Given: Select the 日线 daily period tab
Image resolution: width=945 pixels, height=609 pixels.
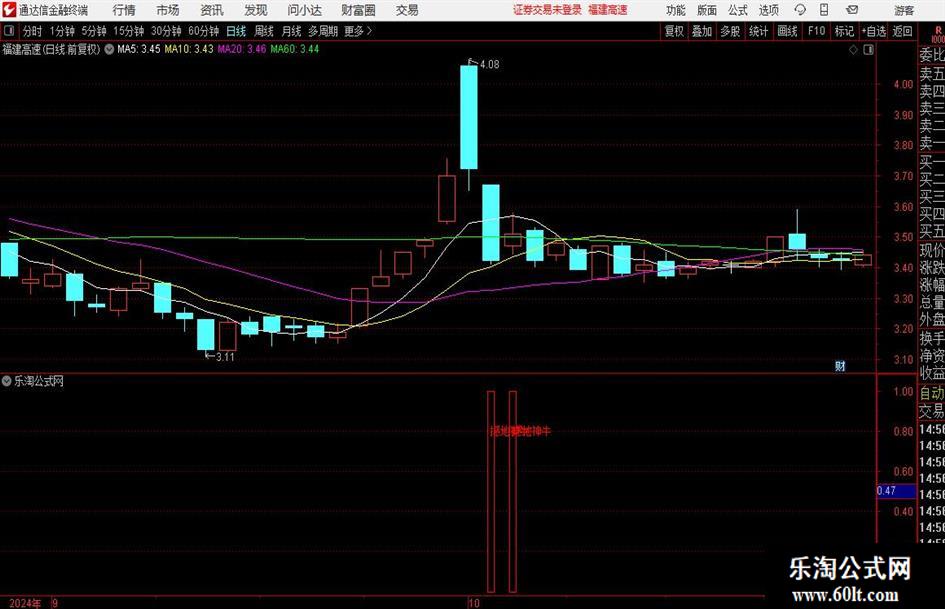Looking at the screenshot, I should point(236,31).
